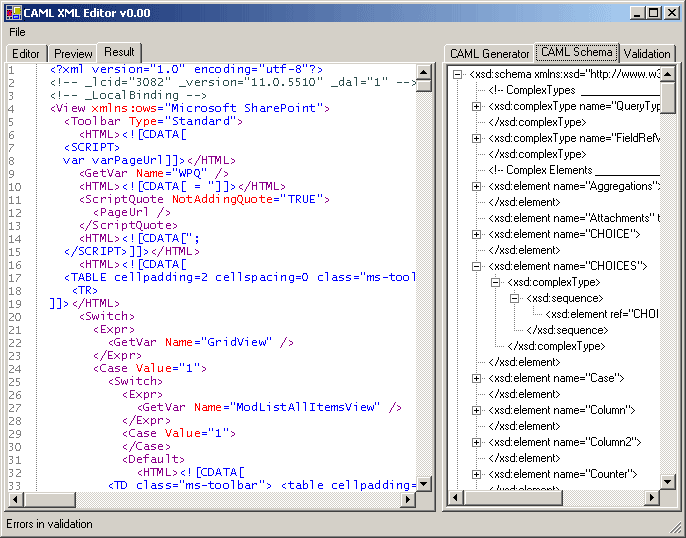Select the xsd:element ref CHOICE row
Screen dimensions: 686x538
(x=602, y=314)
